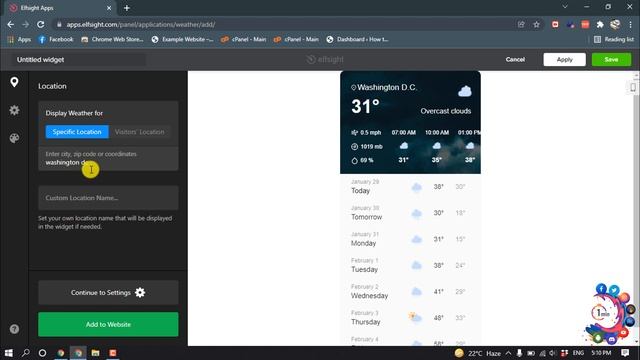Click the Overcast clouds description
The image size is (640, 360).
coord(446,111)
